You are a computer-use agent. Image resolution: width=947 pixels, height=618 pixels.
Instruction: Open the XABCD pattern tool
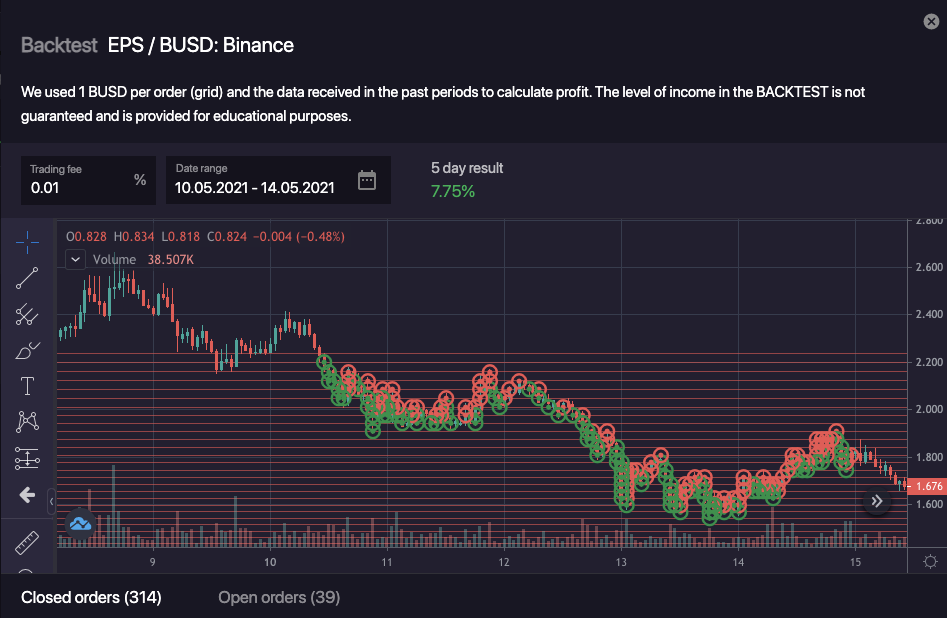tap(27, 422)
